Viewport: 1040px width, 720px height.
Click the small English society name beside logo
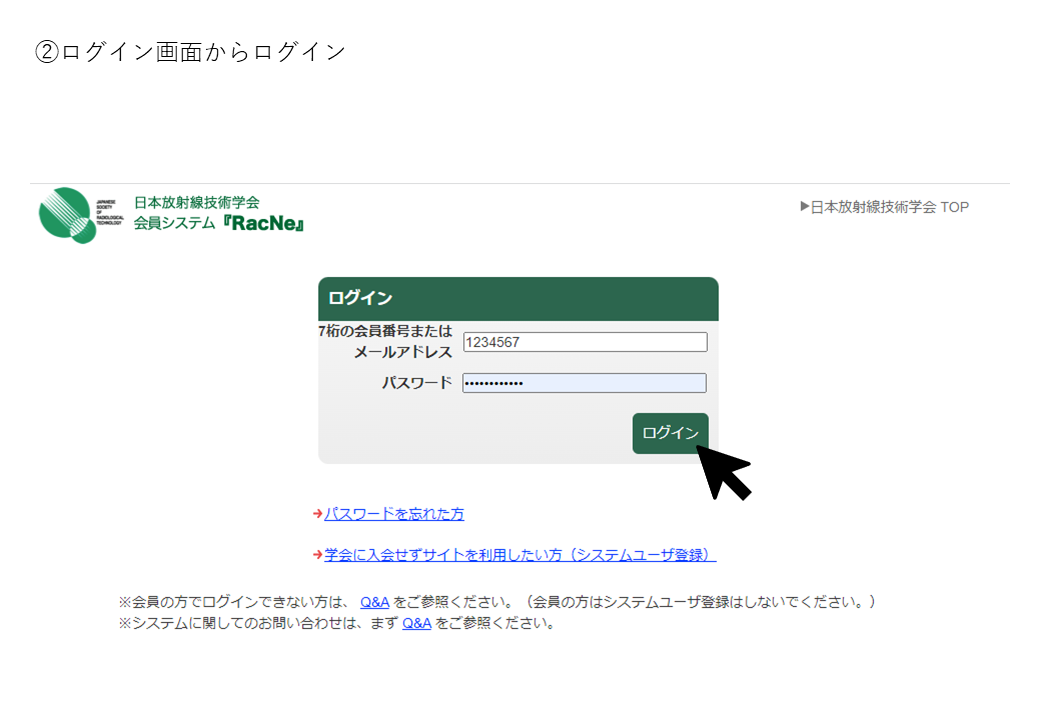(110, 213)
